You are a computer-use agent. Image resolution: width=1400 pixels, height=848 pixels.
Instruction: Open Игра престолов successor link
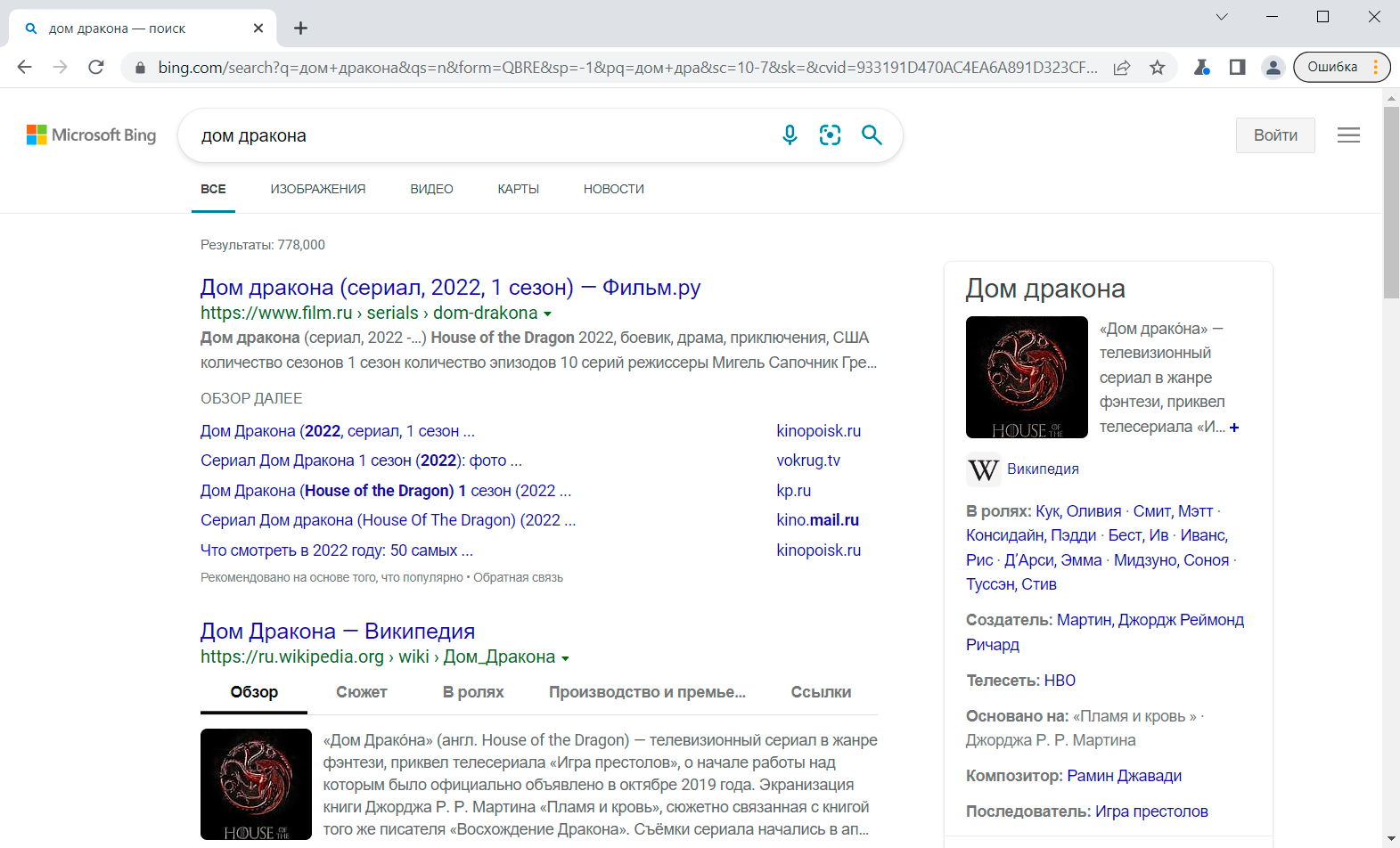pos(1151,811)
